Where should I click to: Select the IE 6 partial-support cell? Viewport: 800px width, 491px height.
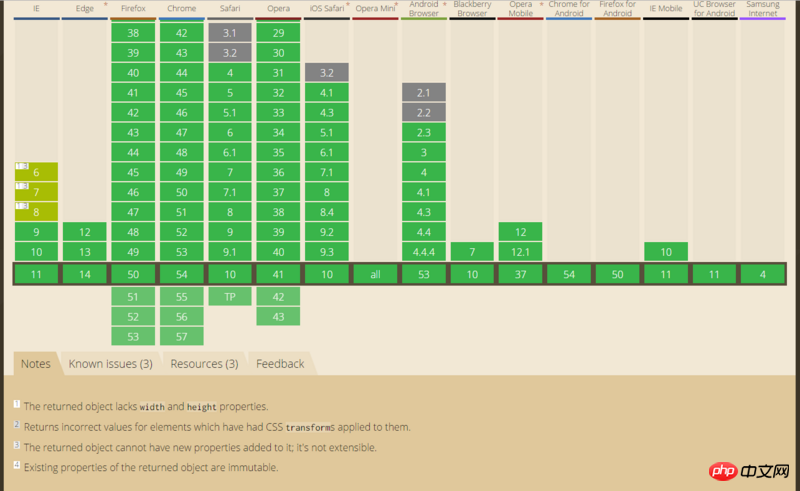point(36,172)
